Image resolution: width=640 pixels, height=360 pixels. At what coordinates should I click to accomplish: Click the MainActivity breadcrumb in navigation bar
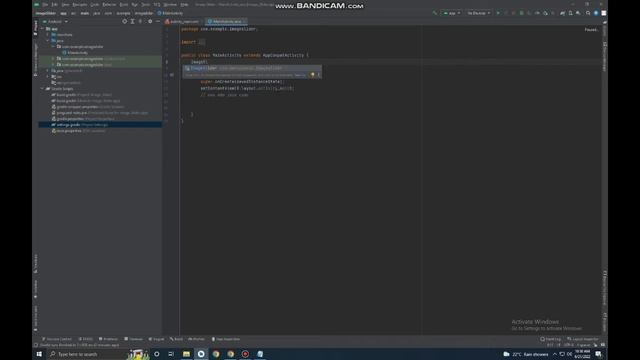pos(170,13)
